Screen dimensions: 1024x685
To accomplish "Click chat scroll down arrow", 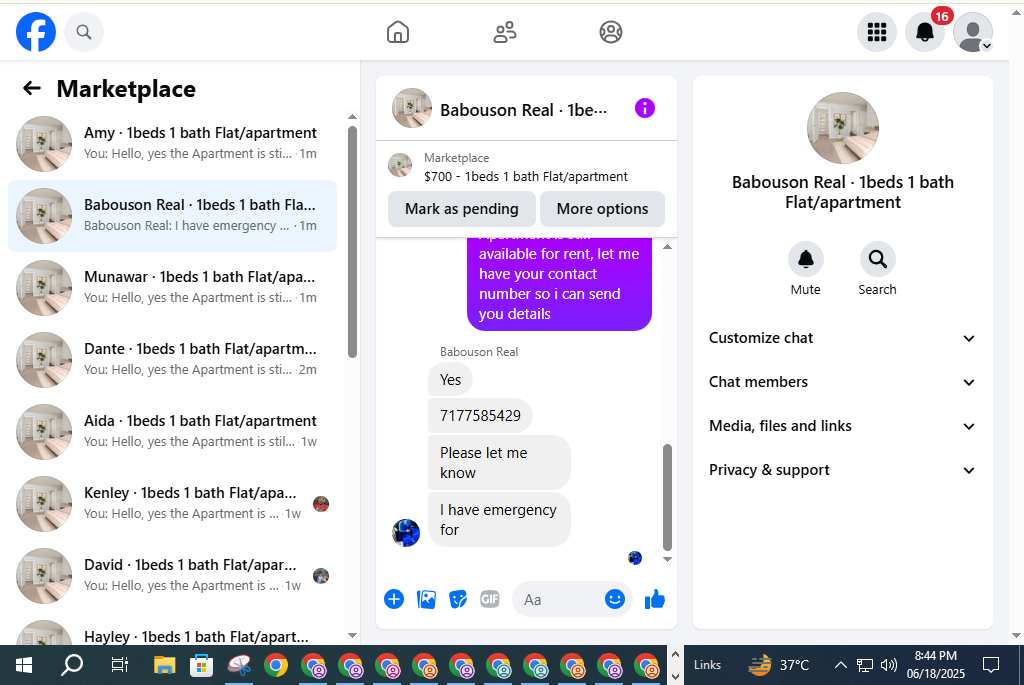I will tap(667, 559).
